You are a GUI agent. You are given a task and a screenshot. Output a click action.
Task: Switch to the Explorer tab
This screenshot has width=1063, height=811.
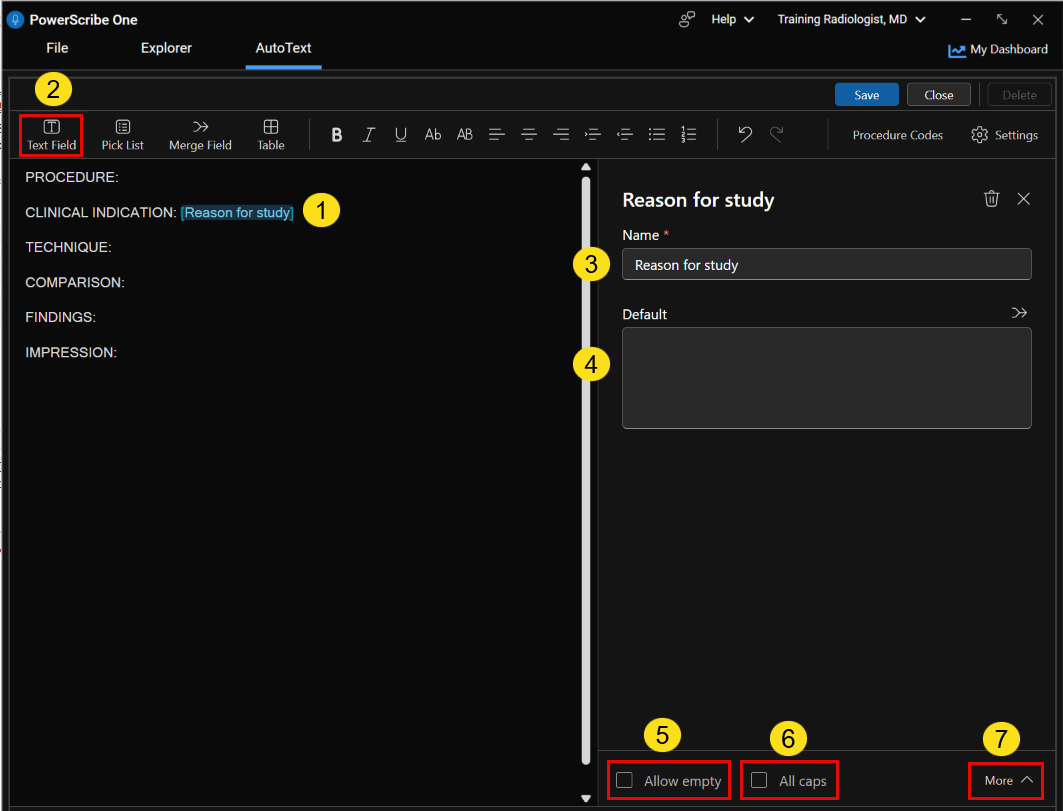(166, 48)
